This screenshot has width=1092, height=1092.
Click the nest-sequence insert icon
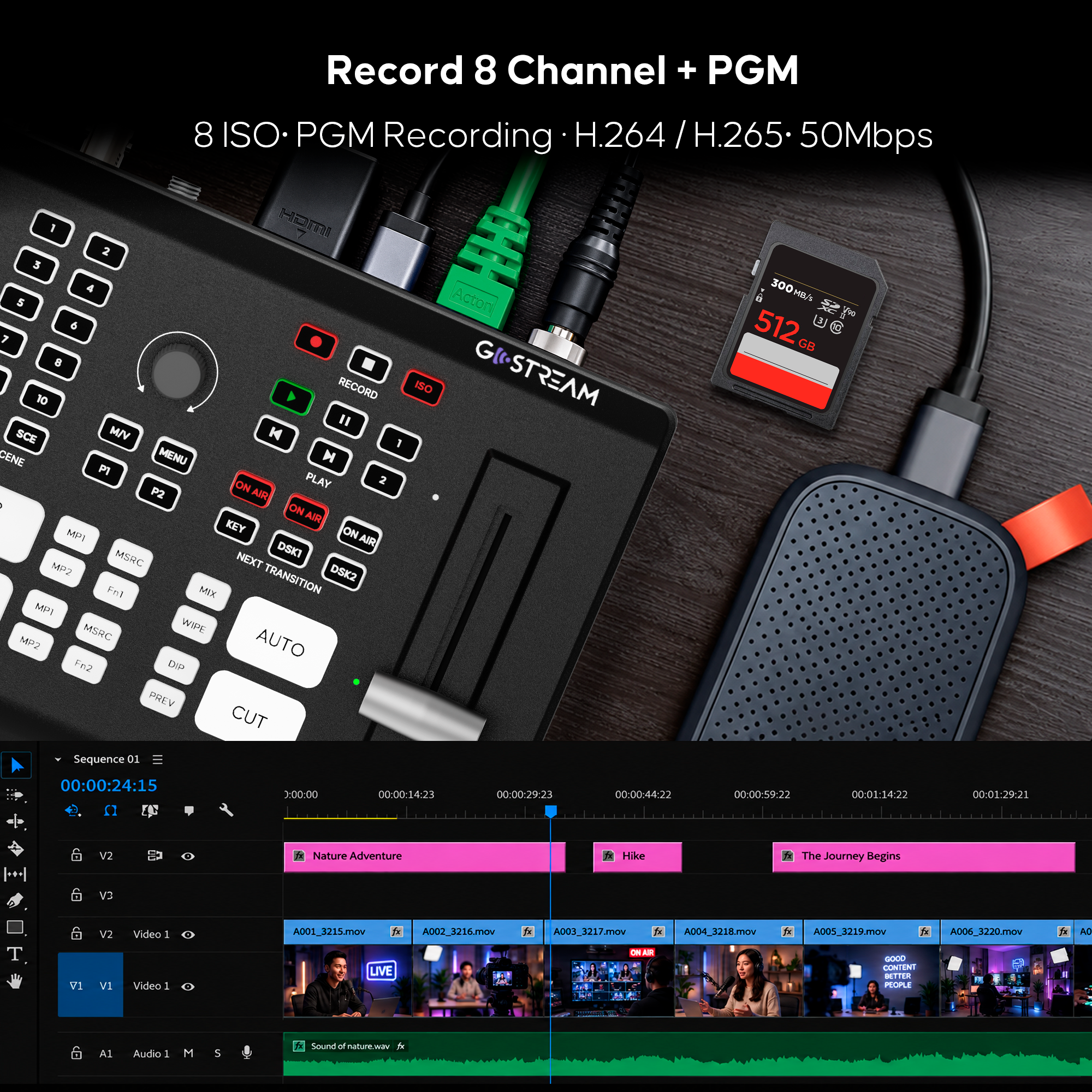pos(73,811)
